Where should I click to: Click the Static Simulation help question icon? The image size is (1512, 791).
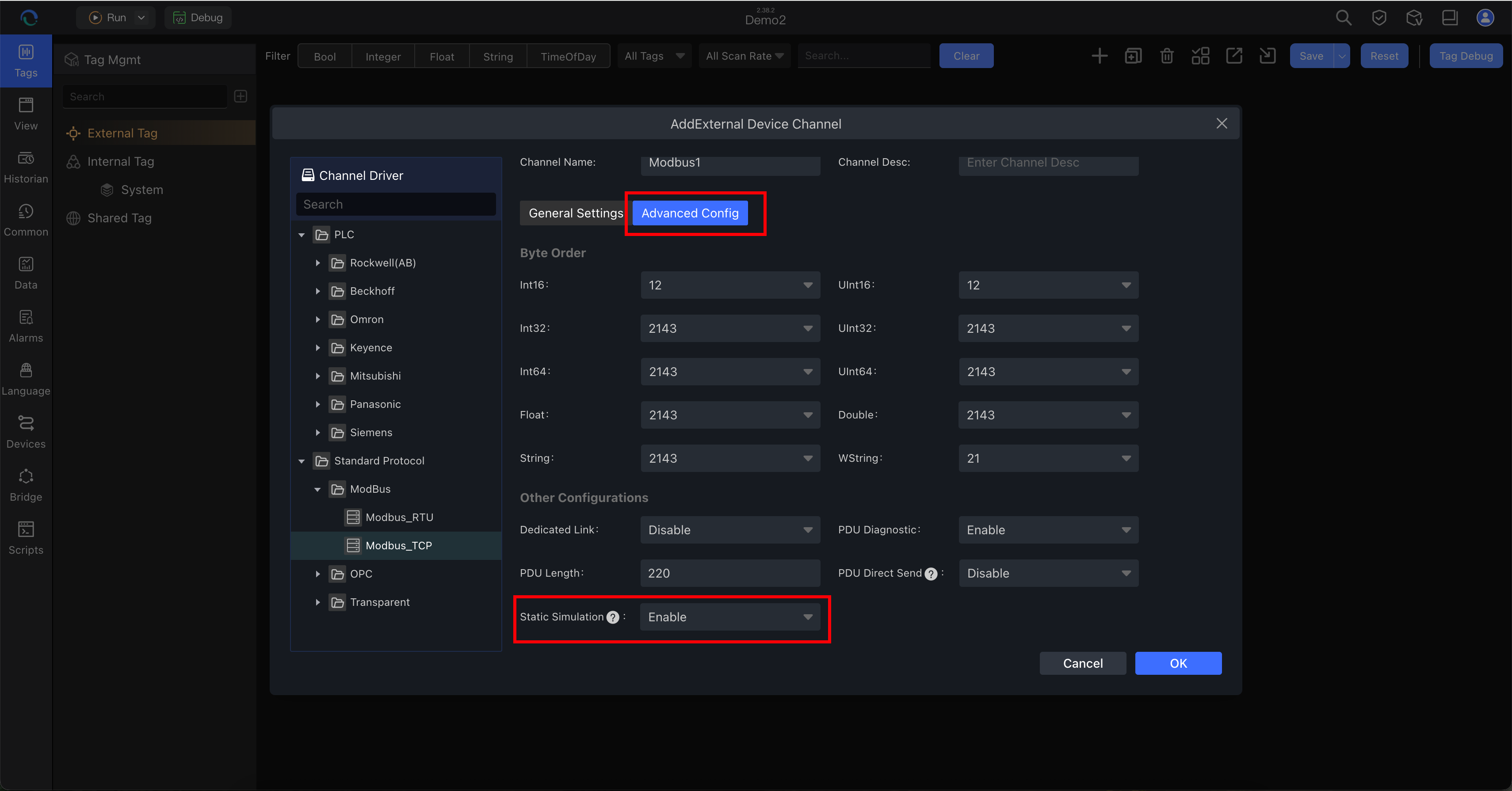pos(613,617)
